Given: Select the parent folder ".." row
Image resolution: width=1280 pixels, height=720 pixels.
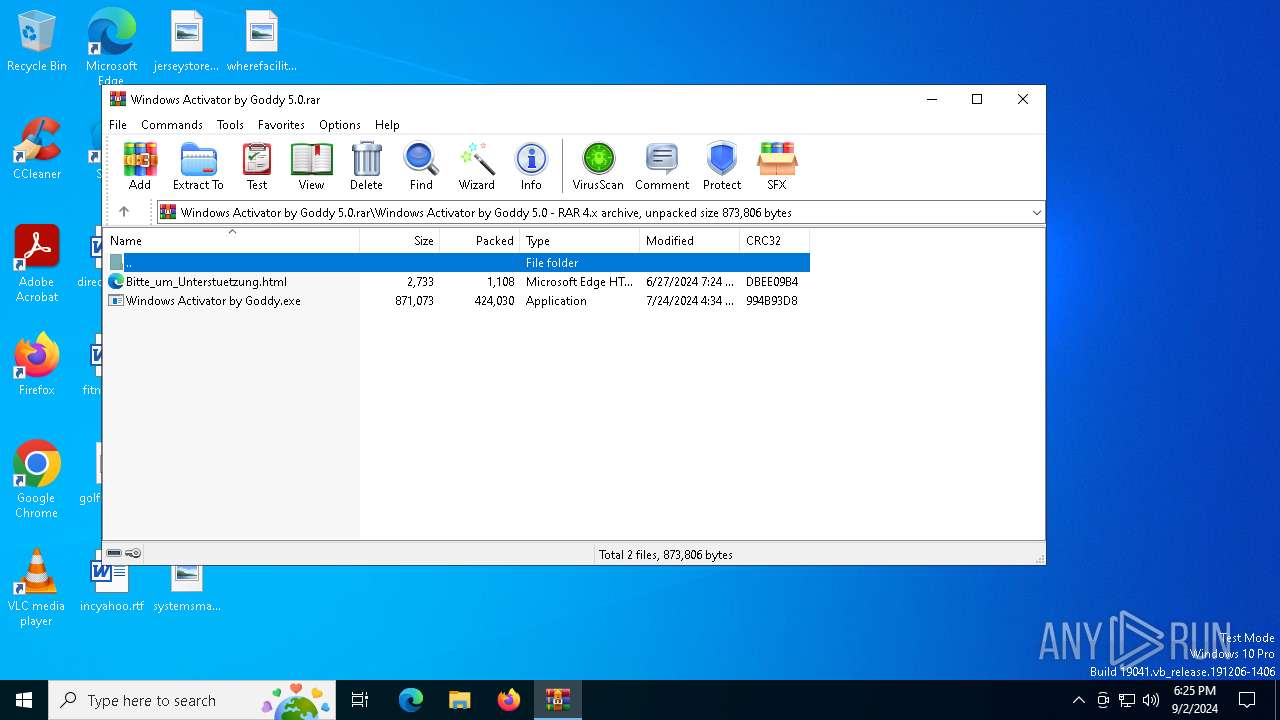Looking at the screenshot, I should pyautogui.click(x=457, y=262).
